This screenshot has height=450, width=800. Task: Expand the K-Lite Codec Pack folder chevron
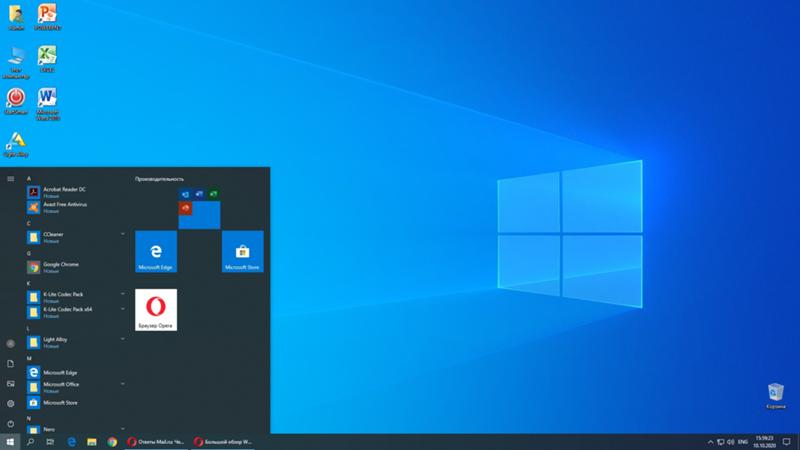click(122, 294)
